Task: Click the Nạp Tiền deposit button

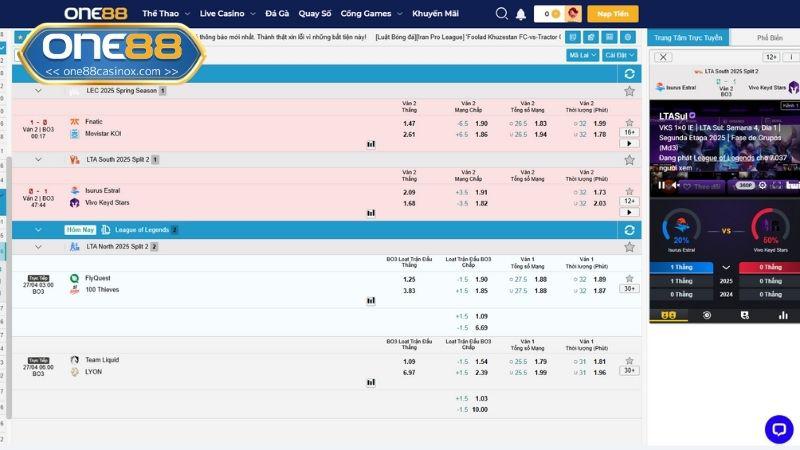Action: (613, 14)
